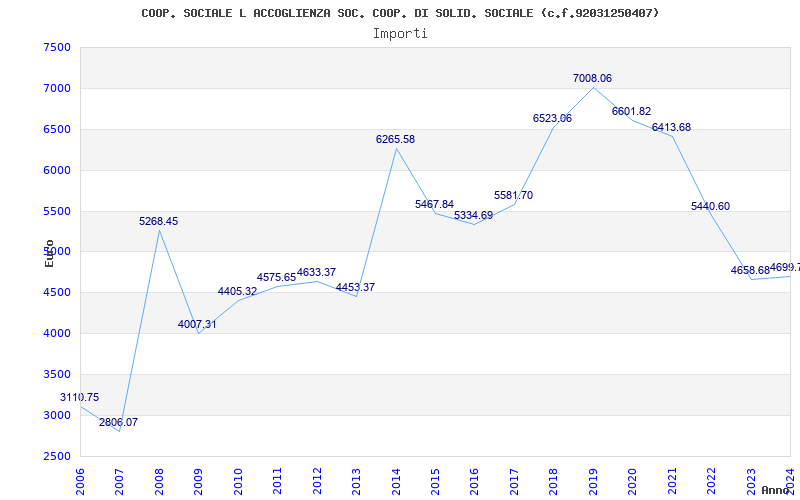Select x-axis year 2023
The height and width of the screenshot is (500, 800).
(751, 481)
